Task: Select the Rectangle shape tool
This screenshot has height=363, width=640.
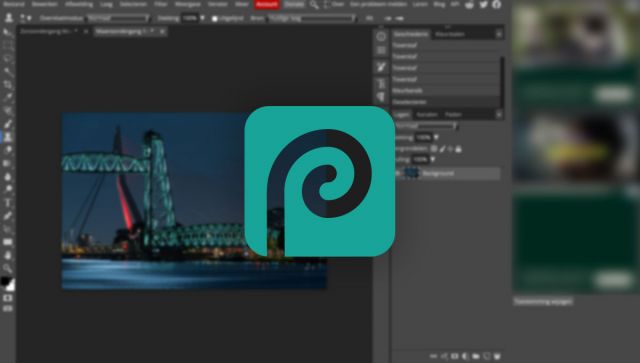Action: pyautogui.click(x=7, y=242)
